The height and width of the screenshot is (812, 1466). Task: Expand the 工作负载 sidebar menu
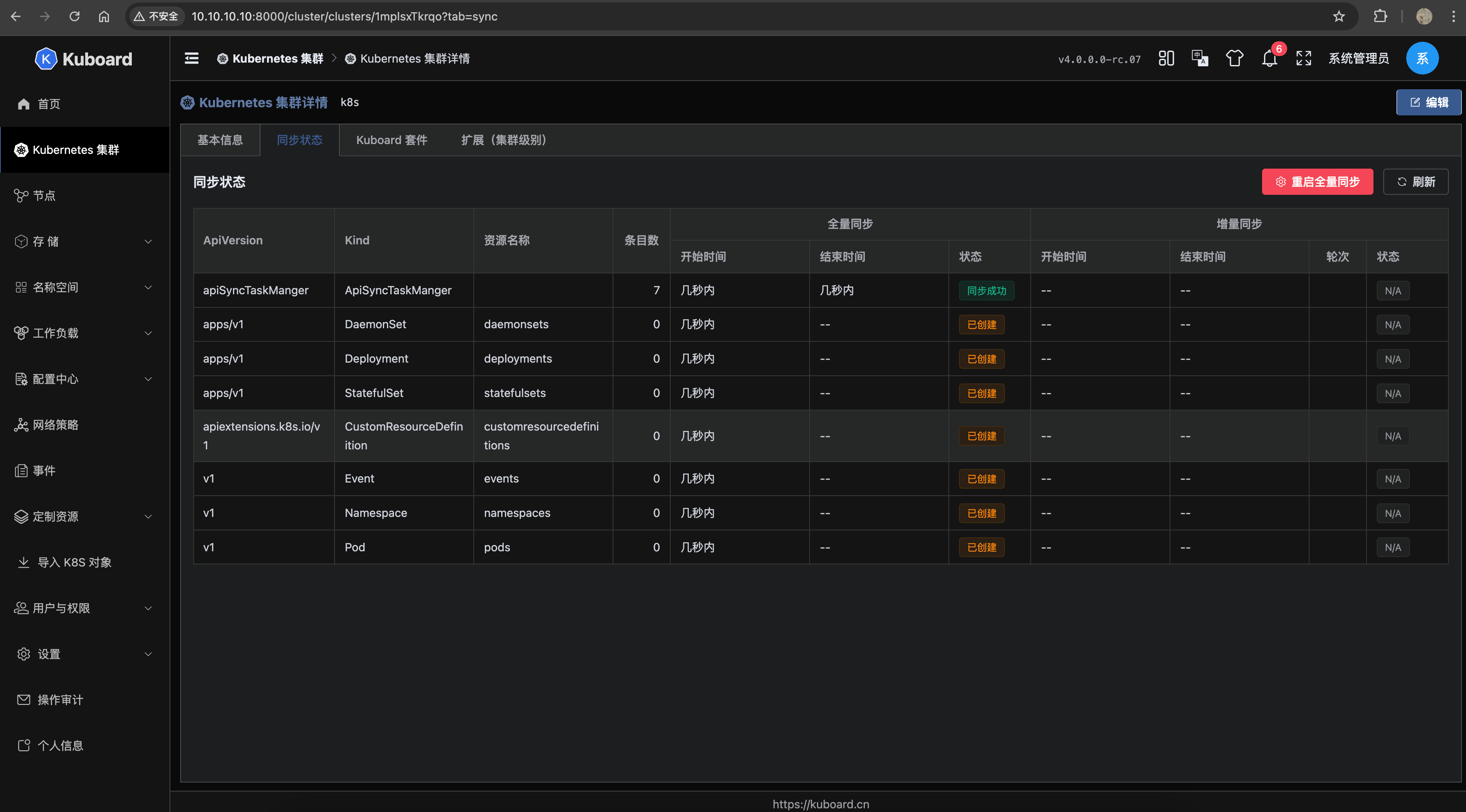(85, 334)
